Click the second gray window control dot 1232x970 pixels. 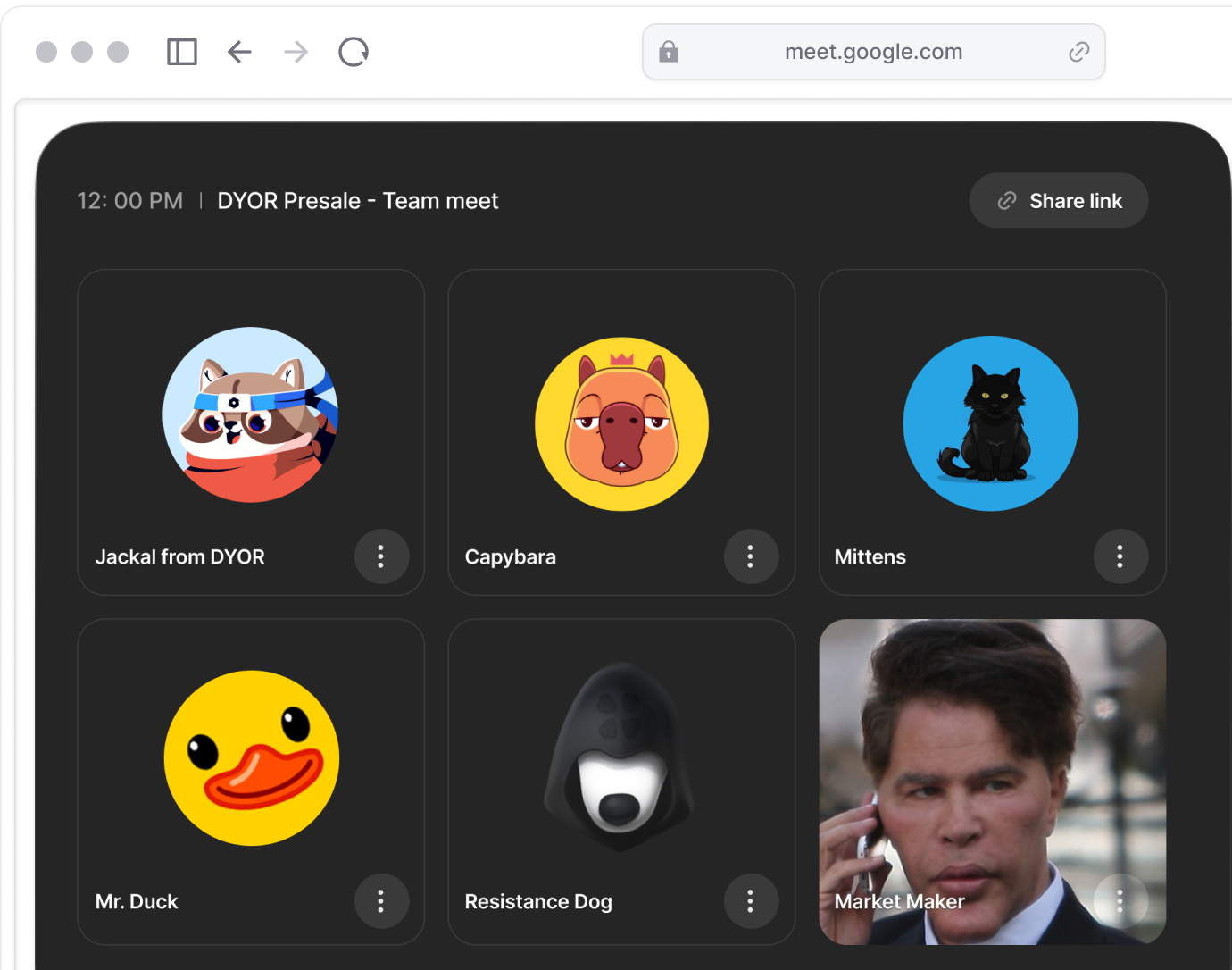coord(82,52)
